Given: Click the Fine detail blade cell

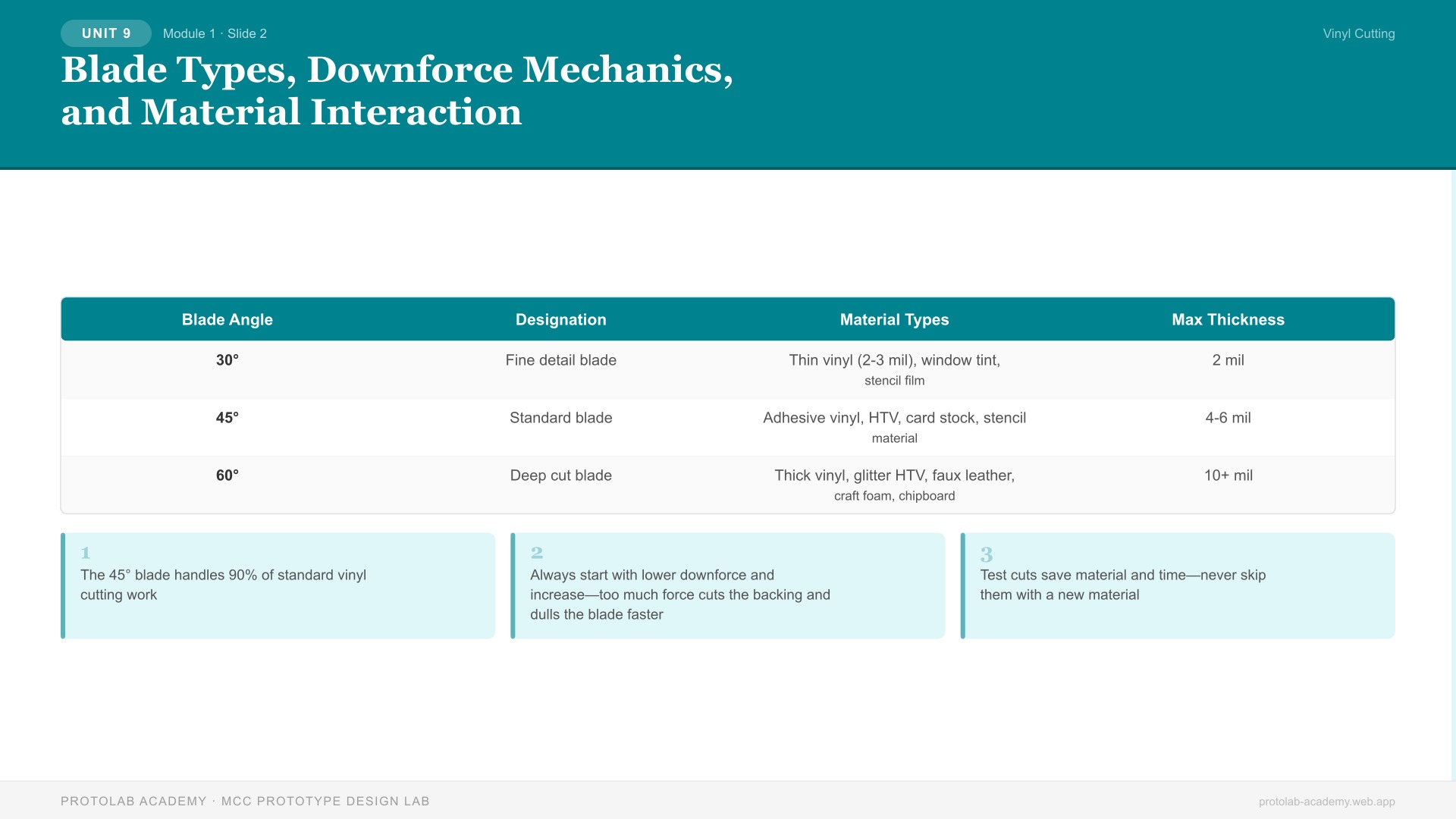Looking at the screenshot, I should (560, 360).
